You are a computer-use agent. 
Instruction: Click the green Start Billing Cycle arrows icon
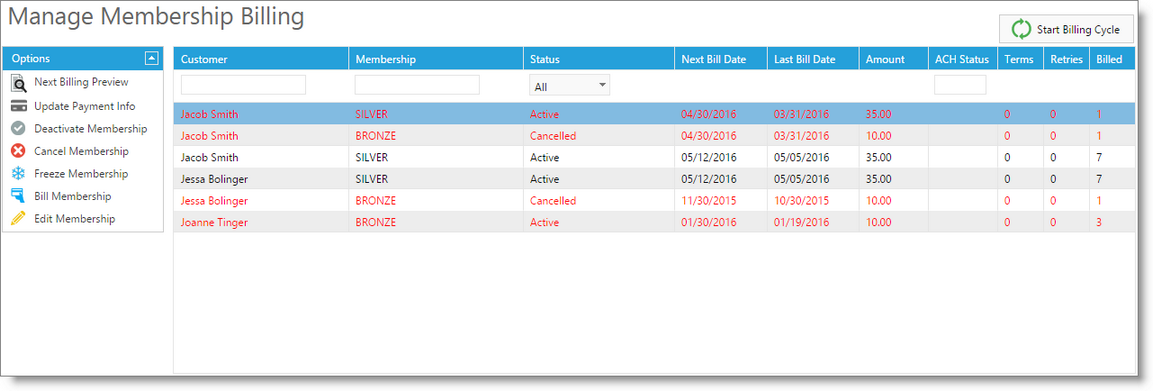pyautogui.click(x=1021, y=29)
